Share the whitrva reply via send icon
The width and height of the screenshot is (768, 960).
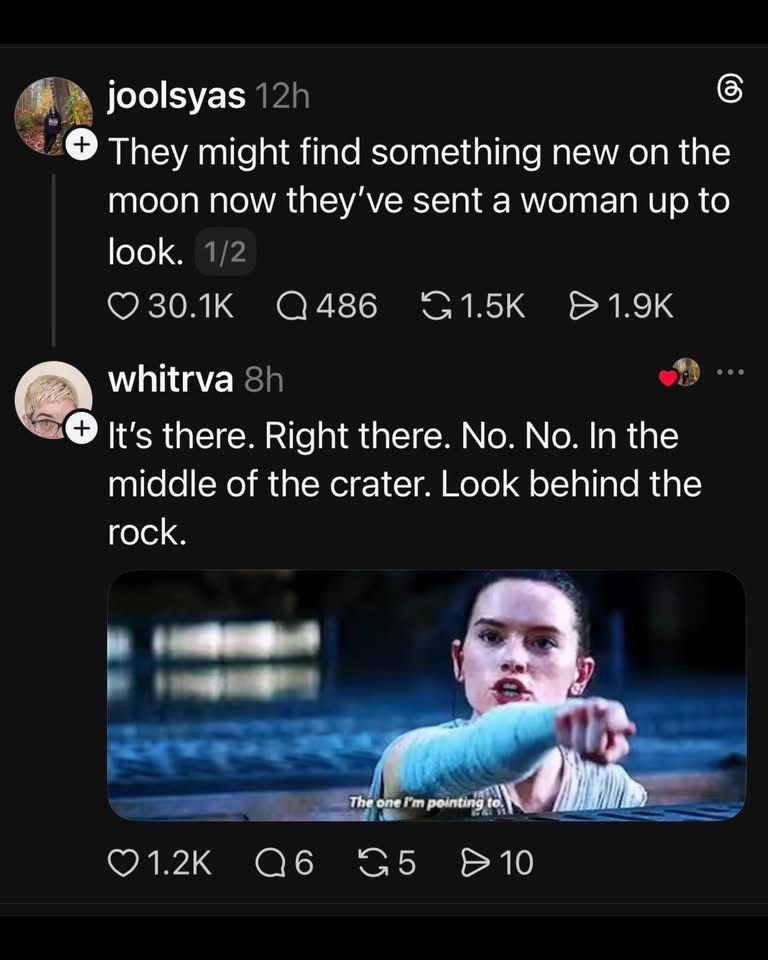pyautogui.click(x=469, y=862)
